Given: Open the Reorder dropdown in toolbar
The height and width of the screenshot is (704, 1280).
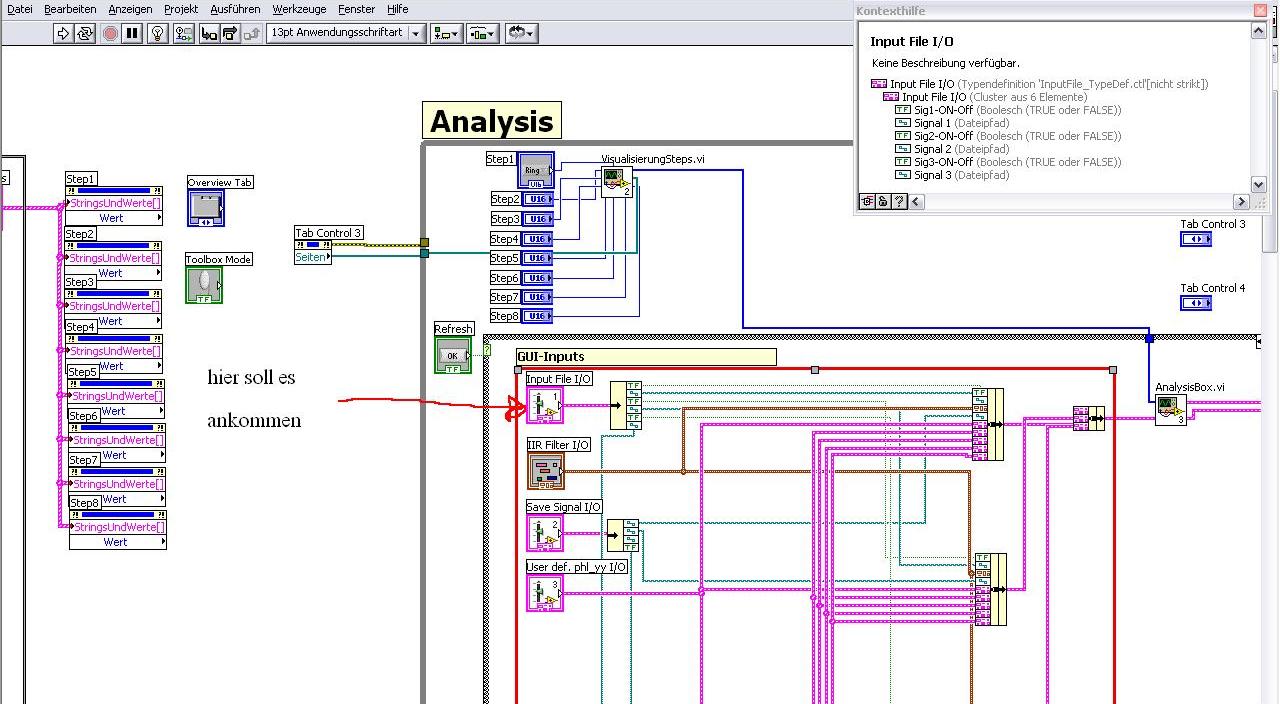Looking at the screenshot, I should 521,33.
